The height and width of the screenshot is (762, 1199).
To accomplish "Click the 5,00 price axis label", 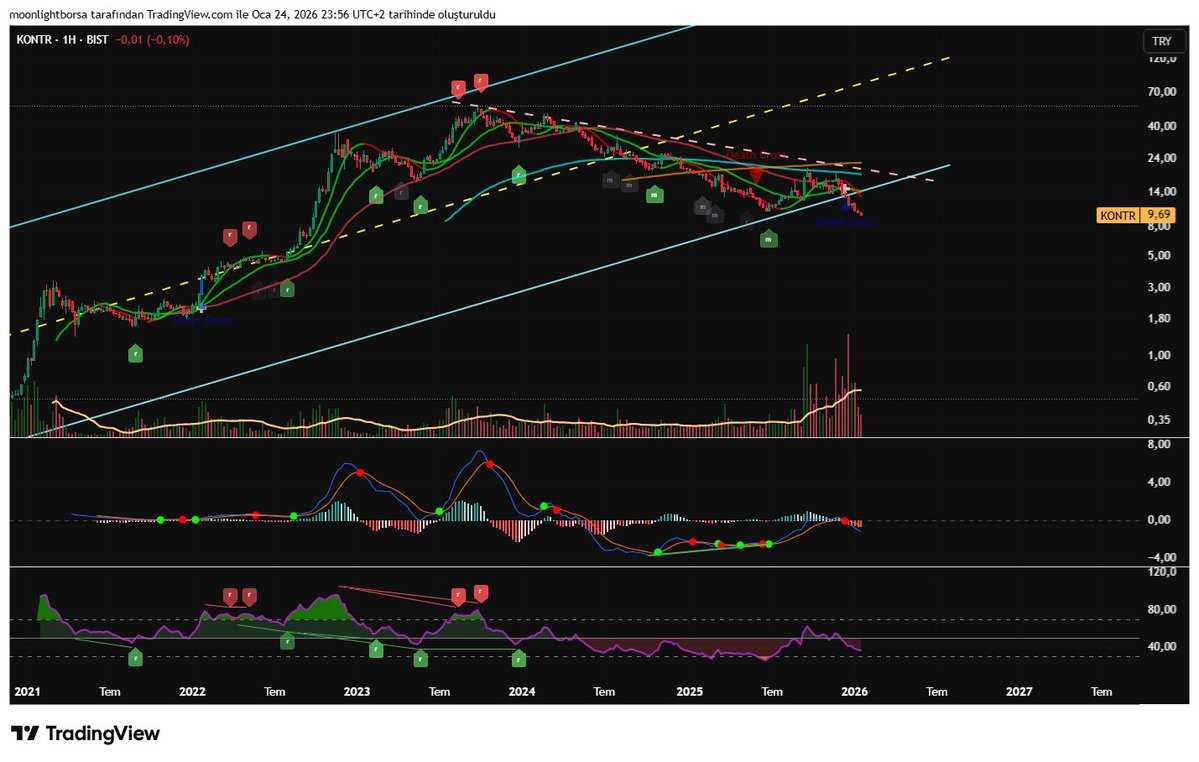I will 1159,255.
